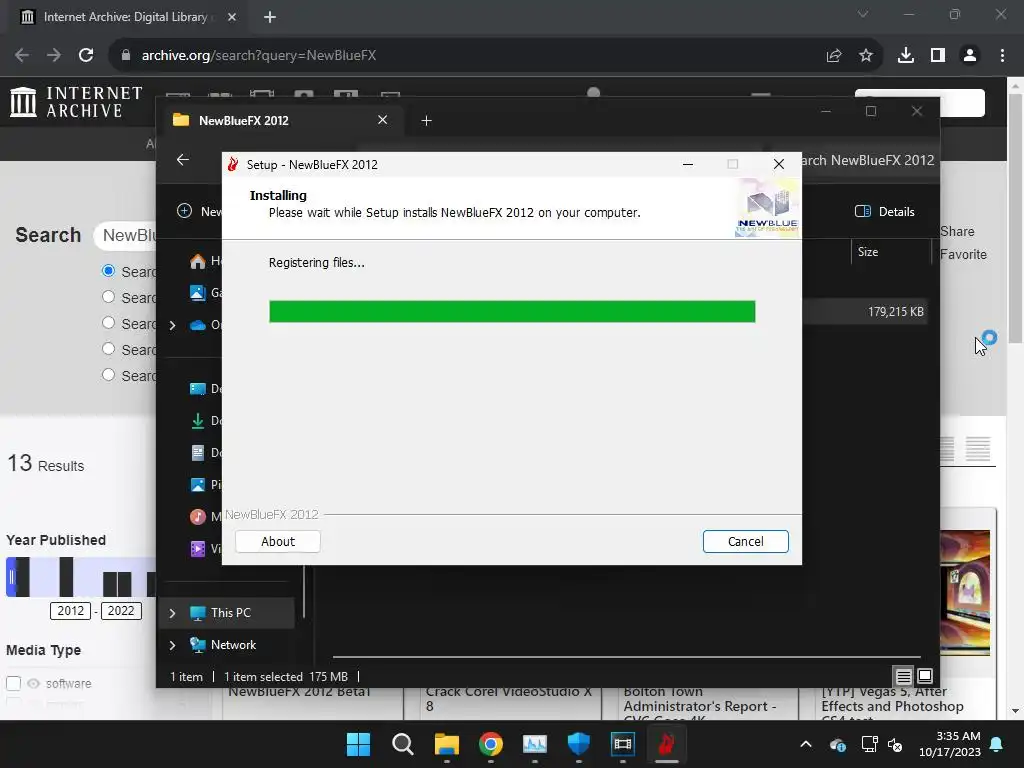Open File Explorer from taskbar
Screen dimensions: 1024x768
tap(447, 744)
